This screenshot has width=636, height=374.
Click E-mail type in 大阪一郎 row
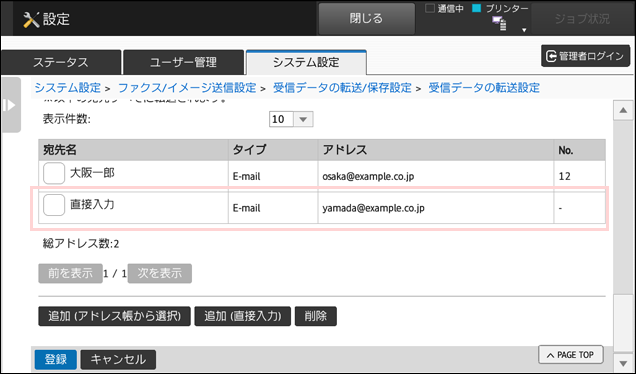(x=247, y=176)
